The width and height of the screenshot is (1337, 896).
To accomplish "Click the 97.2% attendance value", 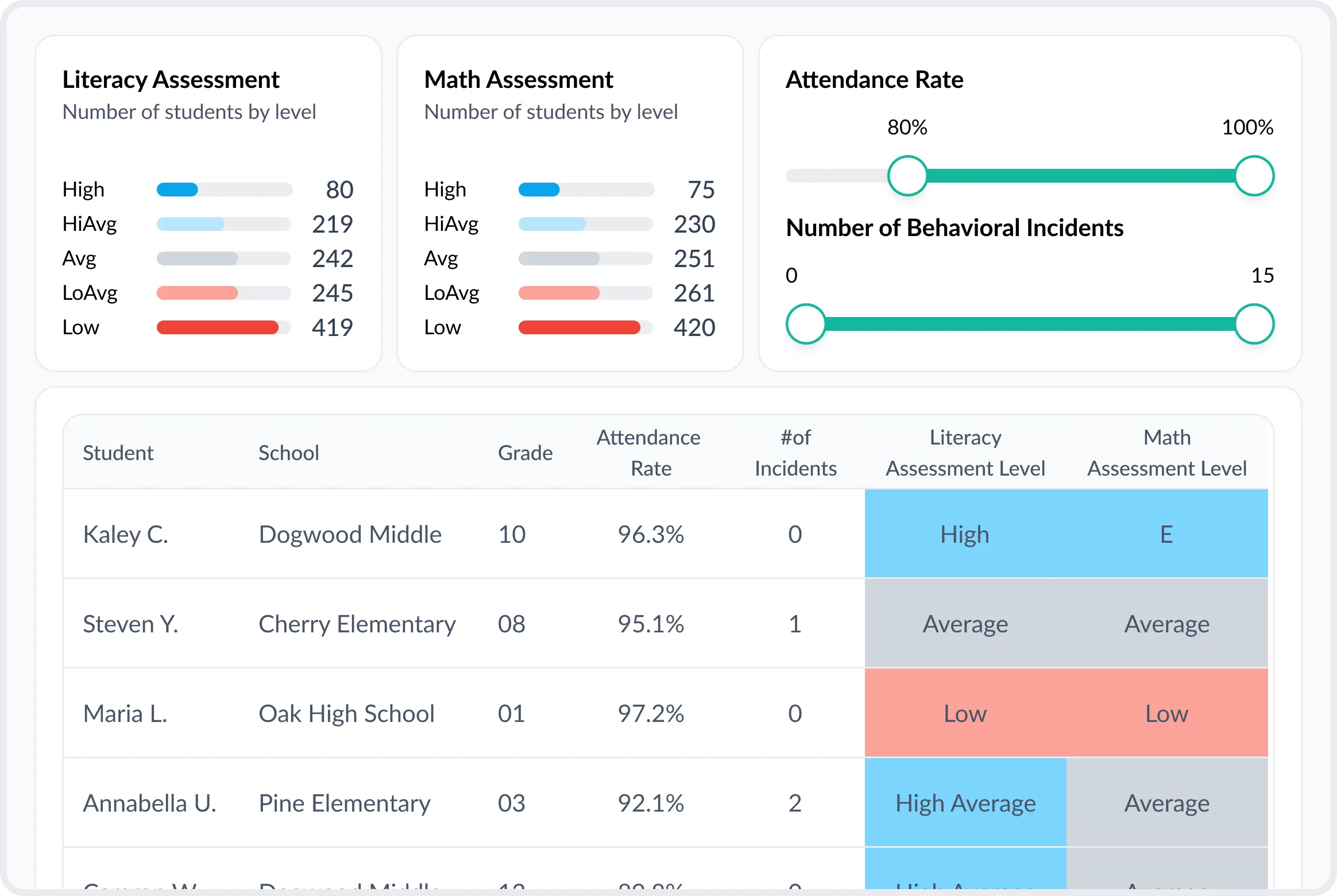I will click(x=651, y=714).
